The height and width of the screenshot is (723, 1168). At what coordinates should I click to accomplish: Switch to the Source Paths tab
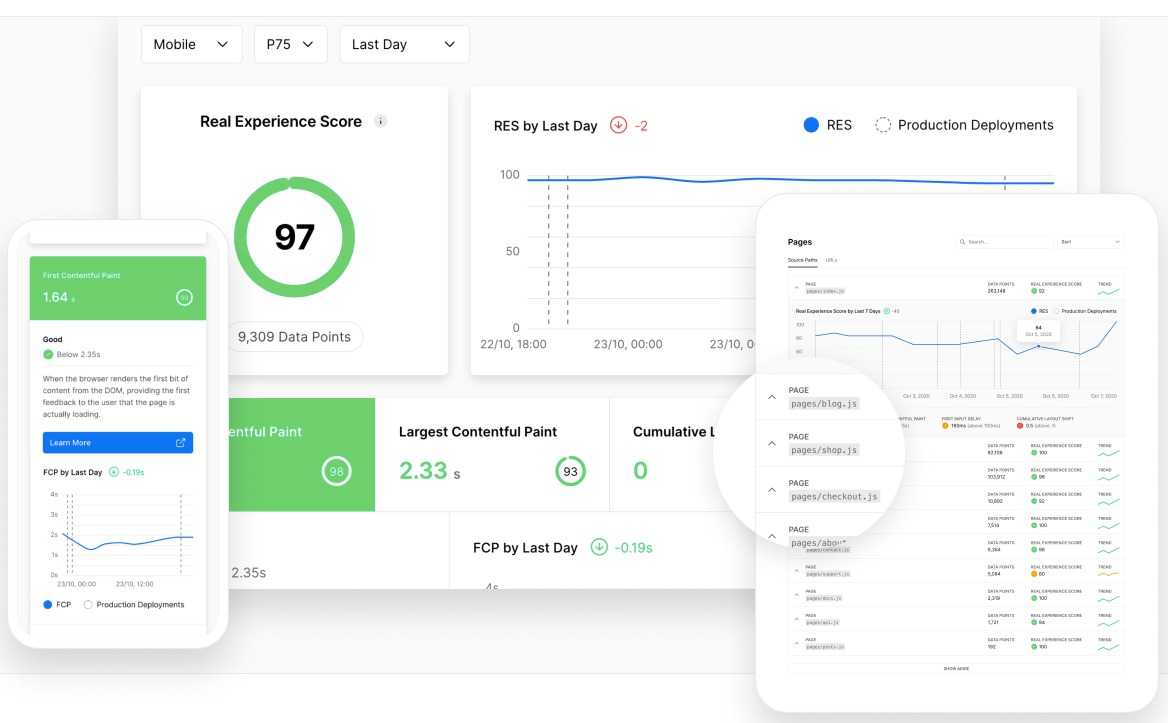[802, 260]
